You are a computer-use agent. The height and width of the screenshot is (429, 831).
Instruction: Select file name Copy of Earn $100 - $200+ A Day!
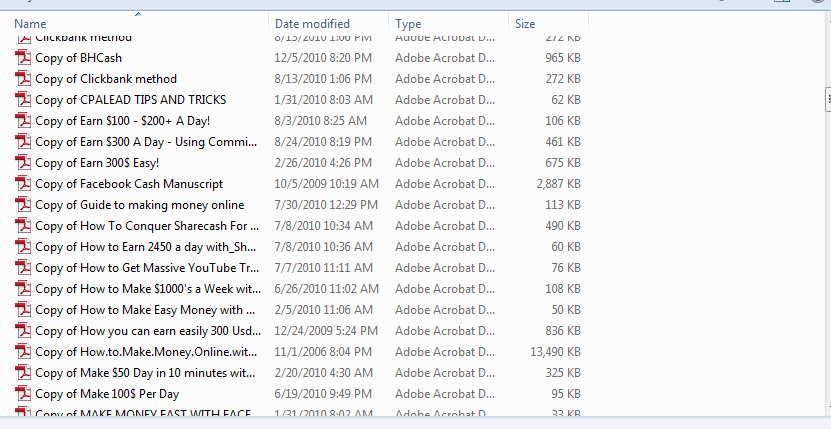click(122, 120)
